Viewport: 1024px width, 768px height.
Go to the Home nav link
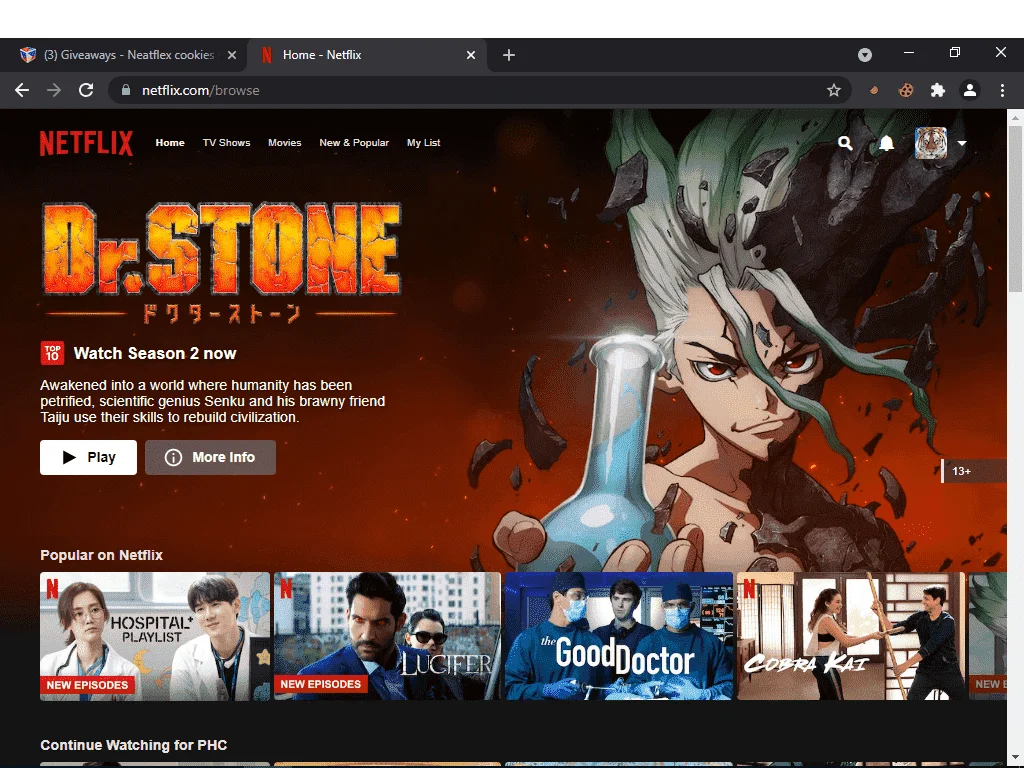click(x=170, y=142)
